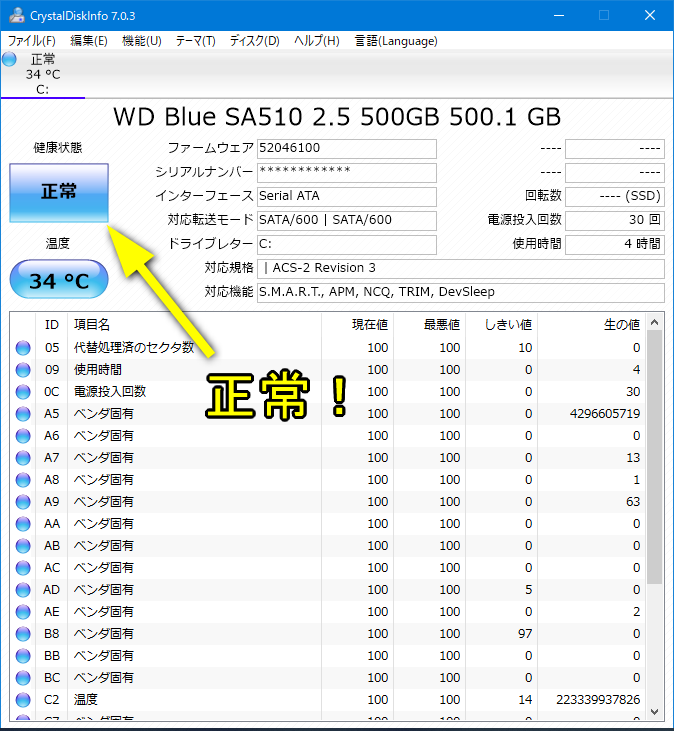Click the CrystalDiskInfo title bar app icon

17,15
